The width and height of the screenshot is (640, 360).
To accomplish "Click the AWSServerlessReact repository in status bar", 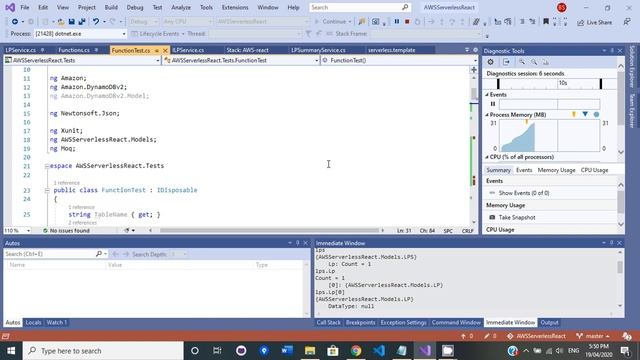I will coord(537,336).
